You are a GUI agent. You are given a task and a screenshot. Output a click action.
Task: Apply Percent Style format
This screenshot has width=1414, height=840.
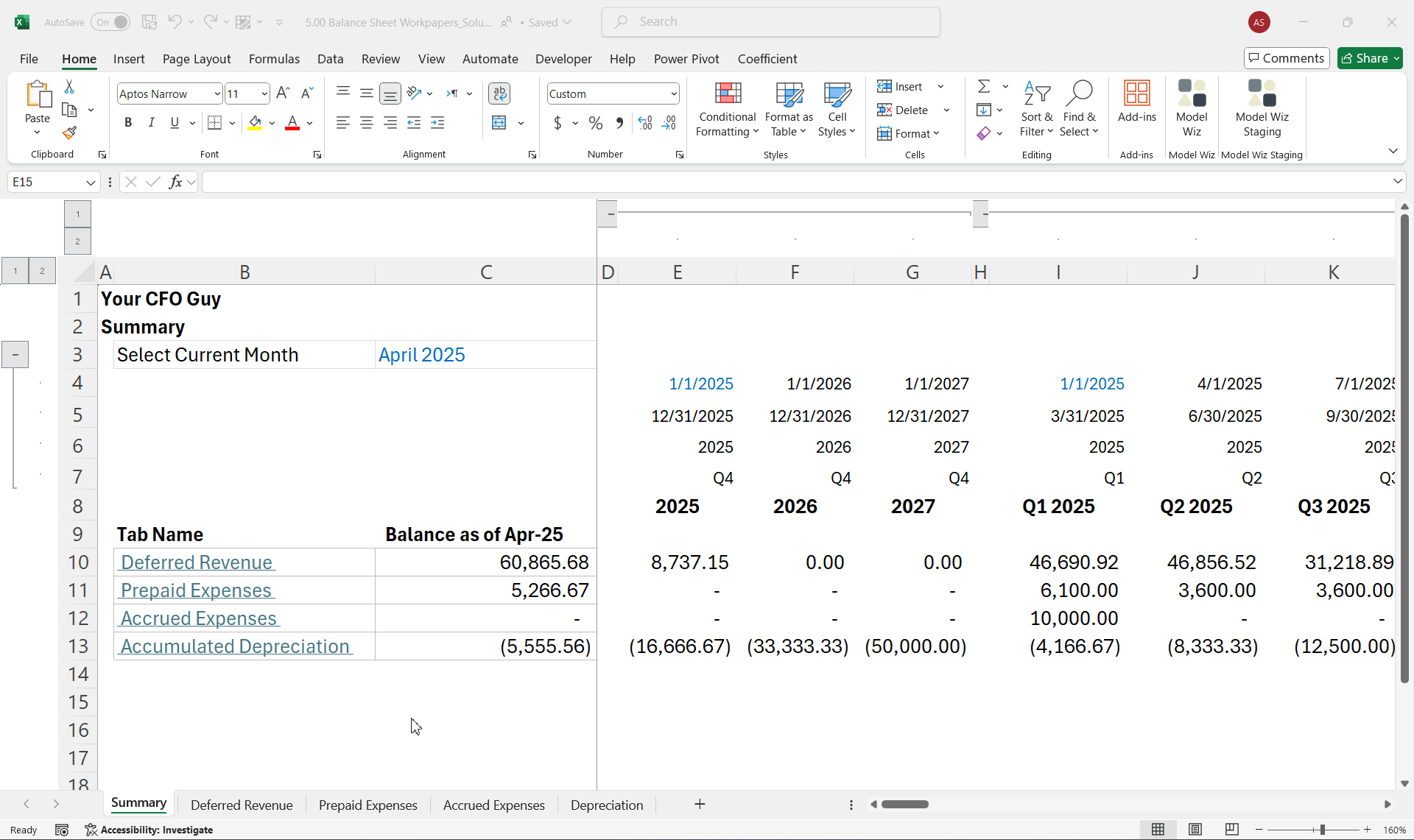596,123
